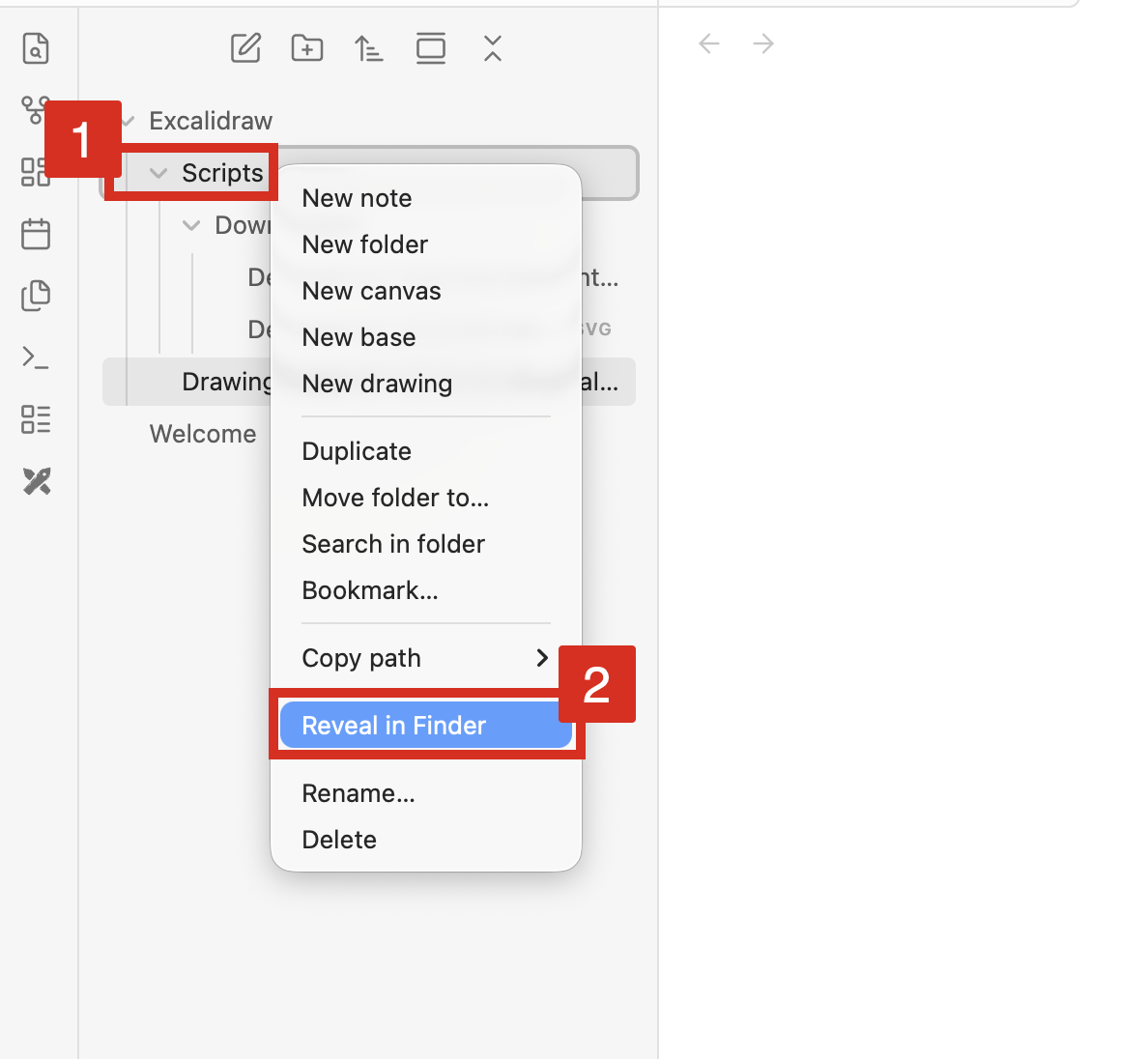Launch Excalidraw via the crossed tools icon
Image resolution: width=1148 pixels, height=1059 pixels.
click(37, 481)
